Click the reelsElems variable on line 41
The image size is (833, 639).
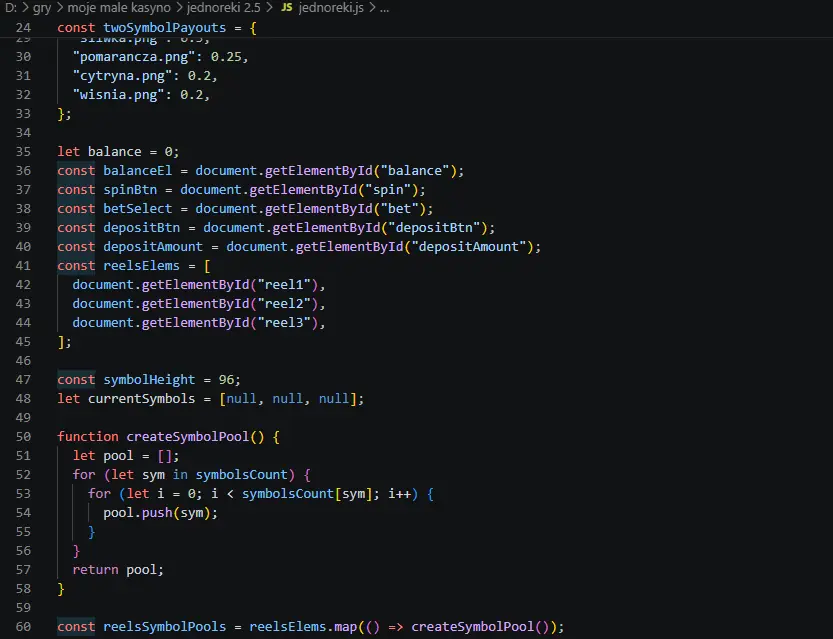[x=141, y=266]
